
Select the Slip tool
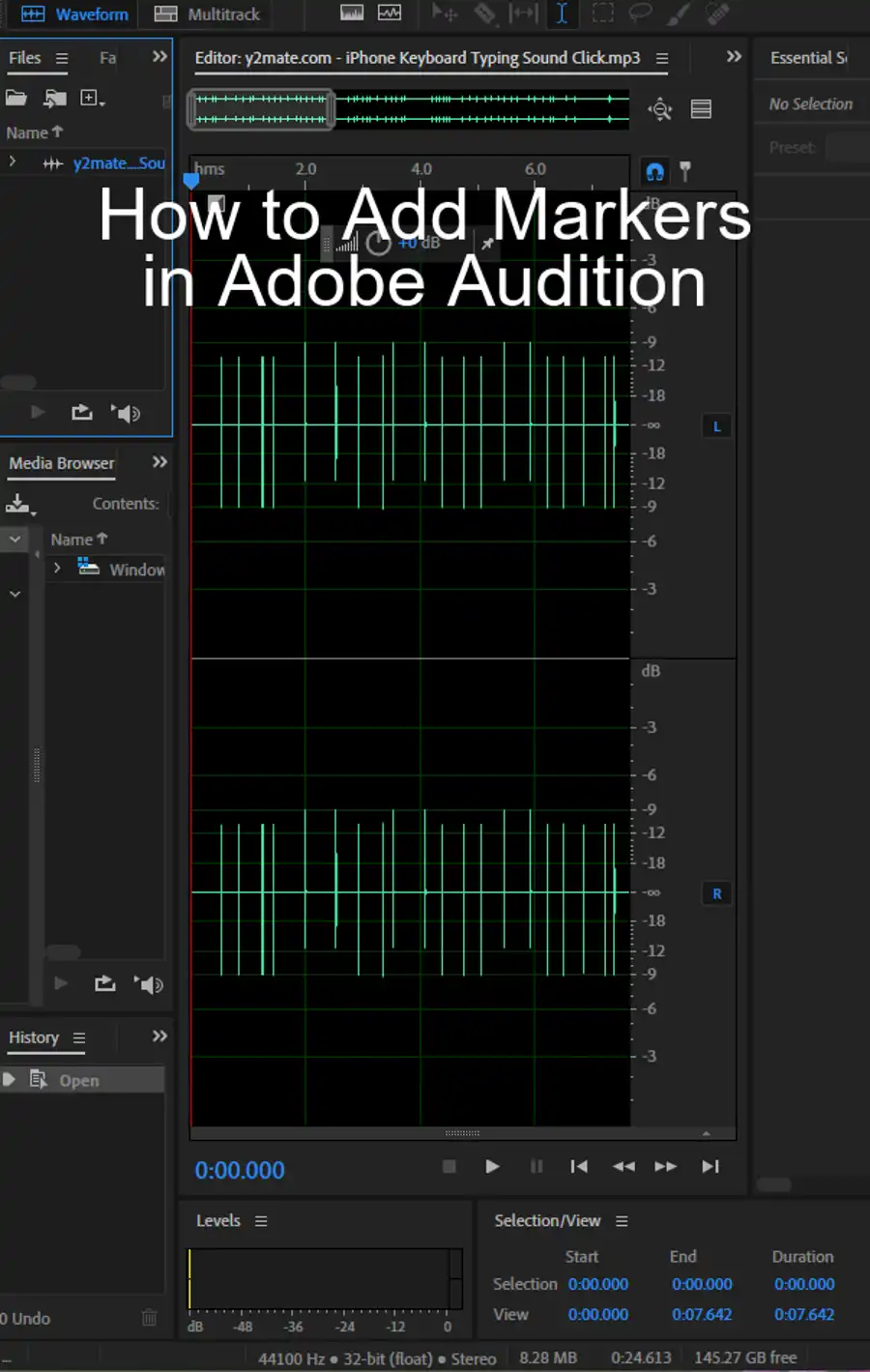[x=523, y=14]
